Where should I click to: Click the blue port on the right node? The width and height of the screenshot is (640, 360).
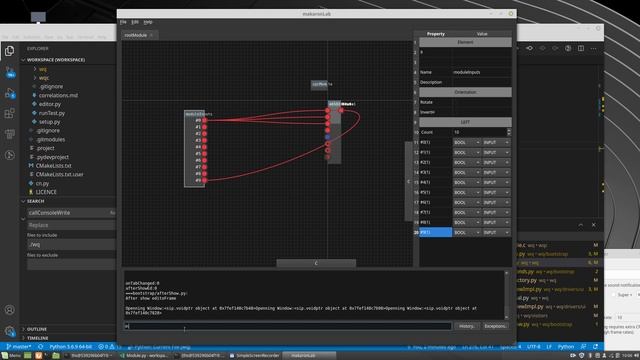(327, 137)
